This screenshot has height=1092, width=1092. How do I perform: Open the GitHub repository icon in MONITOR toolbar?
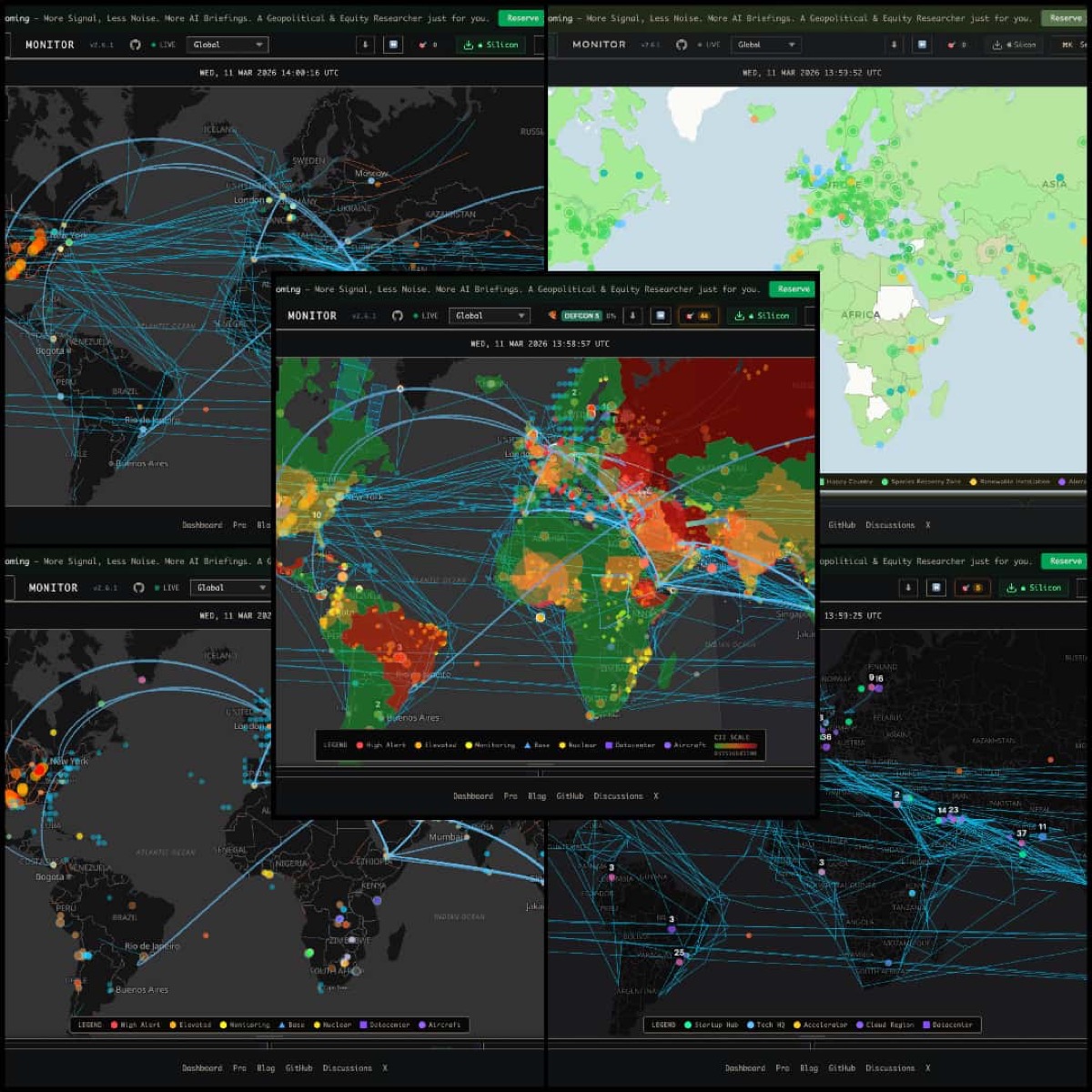[x=398, y=316]
